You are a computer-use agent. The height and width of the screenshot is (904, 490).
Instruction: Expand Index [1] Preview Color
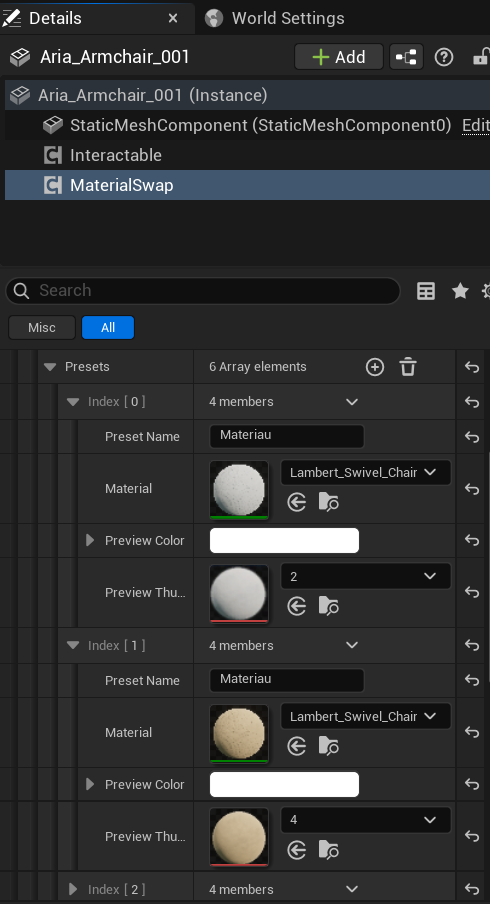(90, 784)
